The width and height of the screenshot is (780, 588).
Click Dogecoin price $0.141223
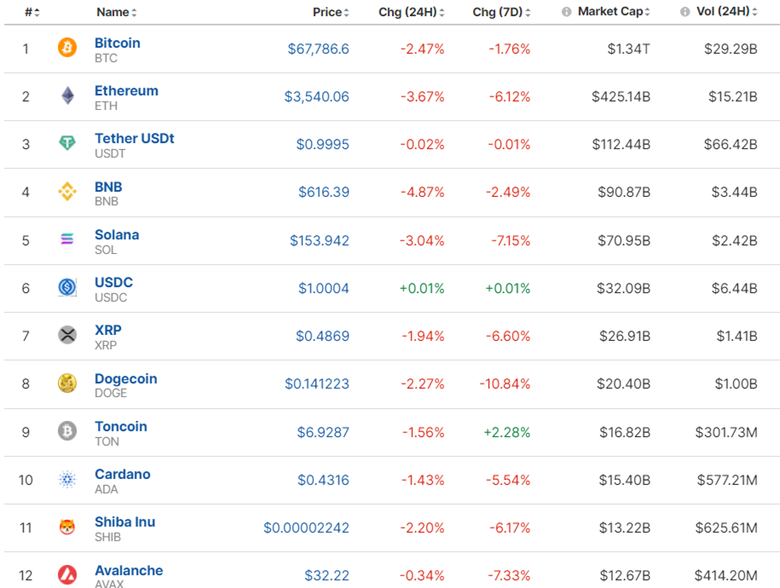[x=317, y=384]
